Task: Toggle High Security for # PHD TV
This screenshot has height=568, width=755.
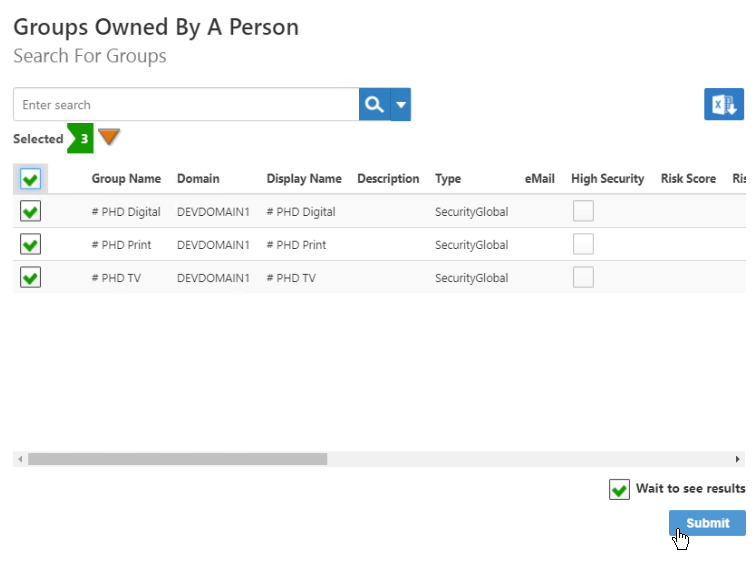Action: point(582,277)
